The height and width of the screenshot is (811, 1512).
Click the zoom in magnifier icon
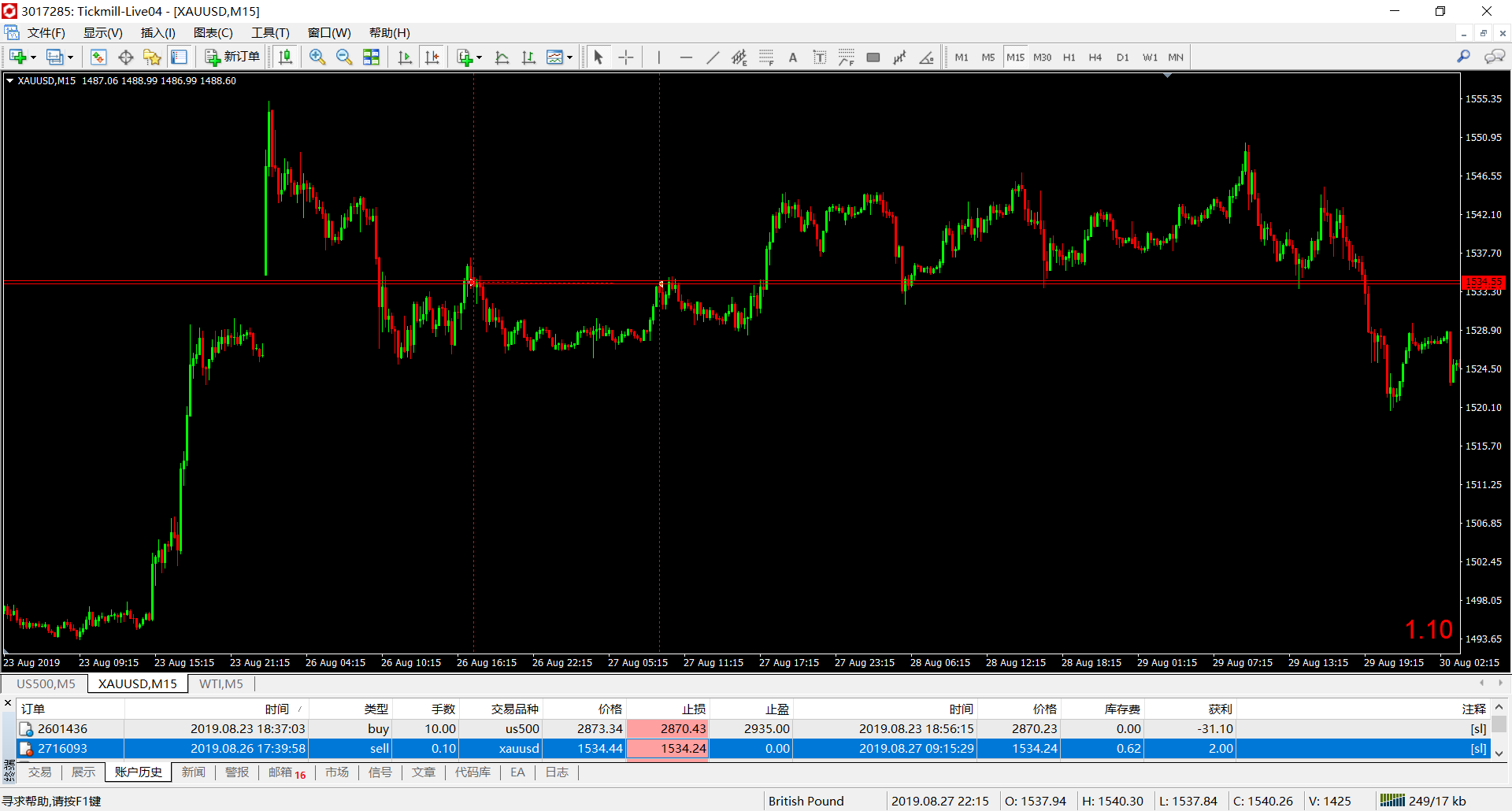pos(317,57)
